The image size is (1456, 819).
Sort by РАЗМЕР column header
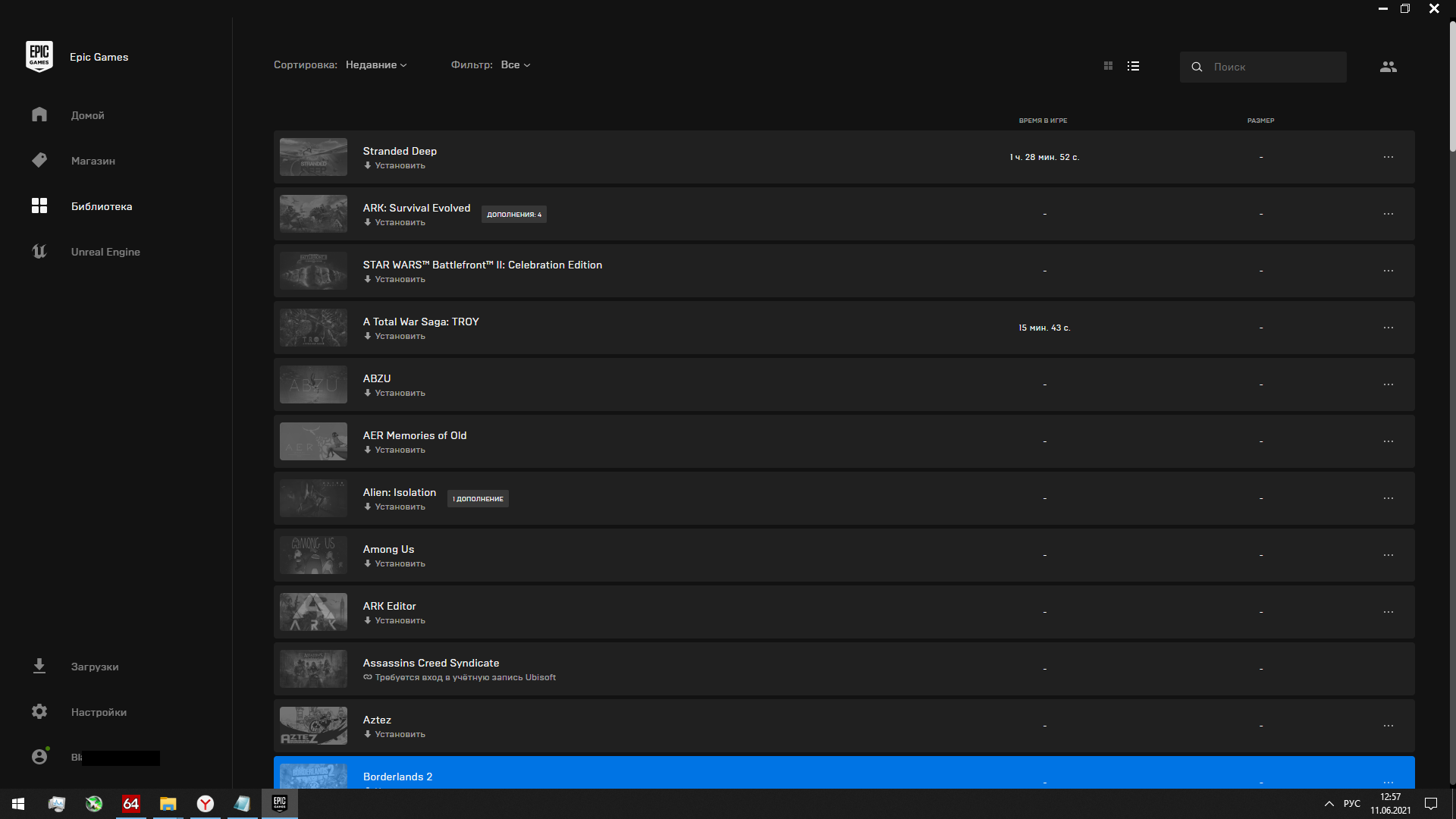coord(1260,121)
